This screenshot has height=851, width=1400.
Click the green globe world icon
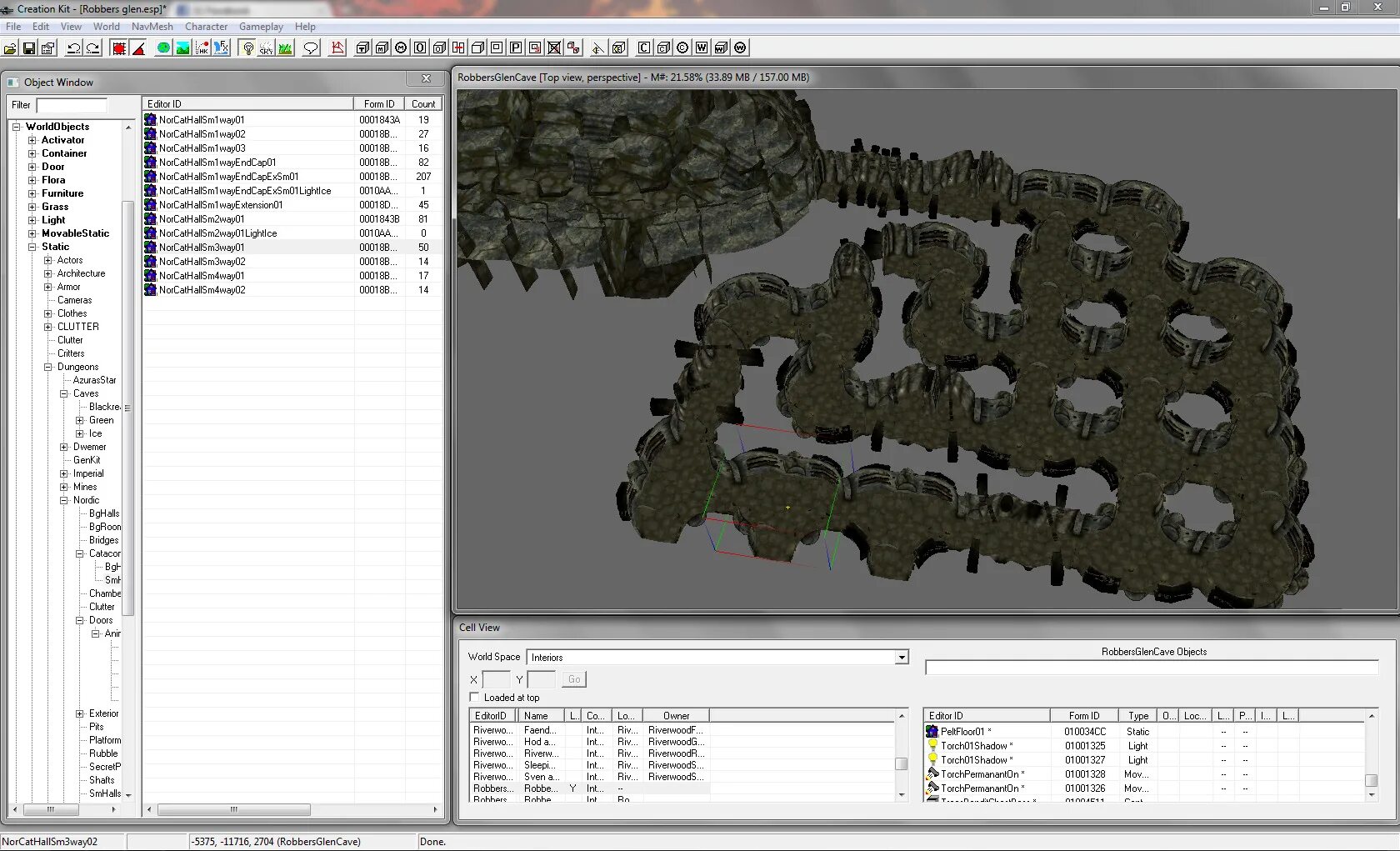(163, 48)
